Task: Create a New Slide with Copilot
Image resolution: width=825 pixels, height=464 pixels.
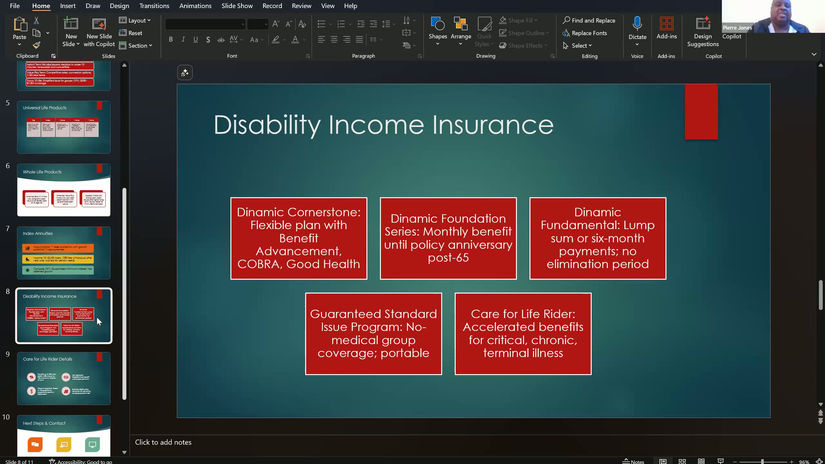Action: (x=99, y=32)
